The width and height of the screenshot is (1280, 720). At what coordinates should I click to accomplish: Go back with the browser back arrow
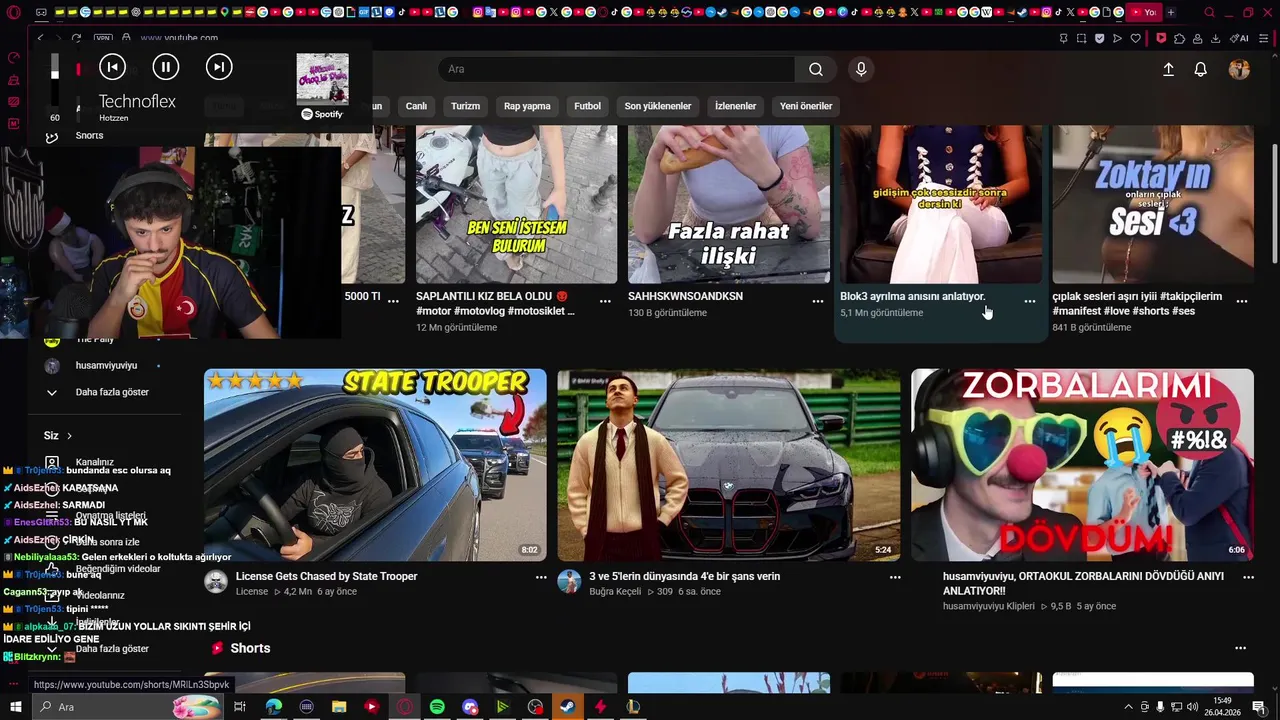(x=40, y=38)
